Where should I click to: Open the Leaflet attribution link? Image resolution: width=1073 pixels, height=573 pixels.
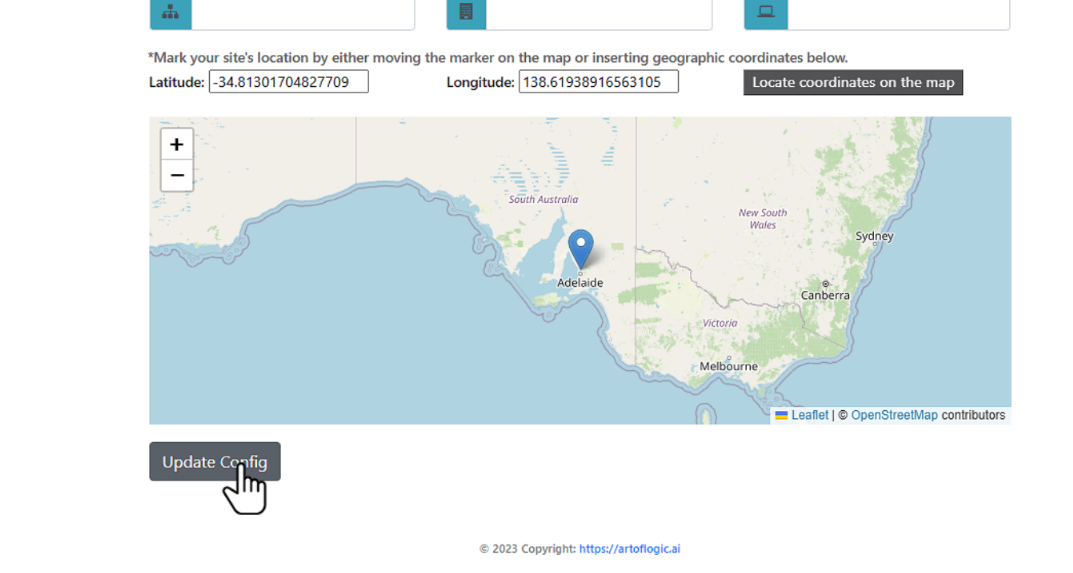(x=809, y=415)
